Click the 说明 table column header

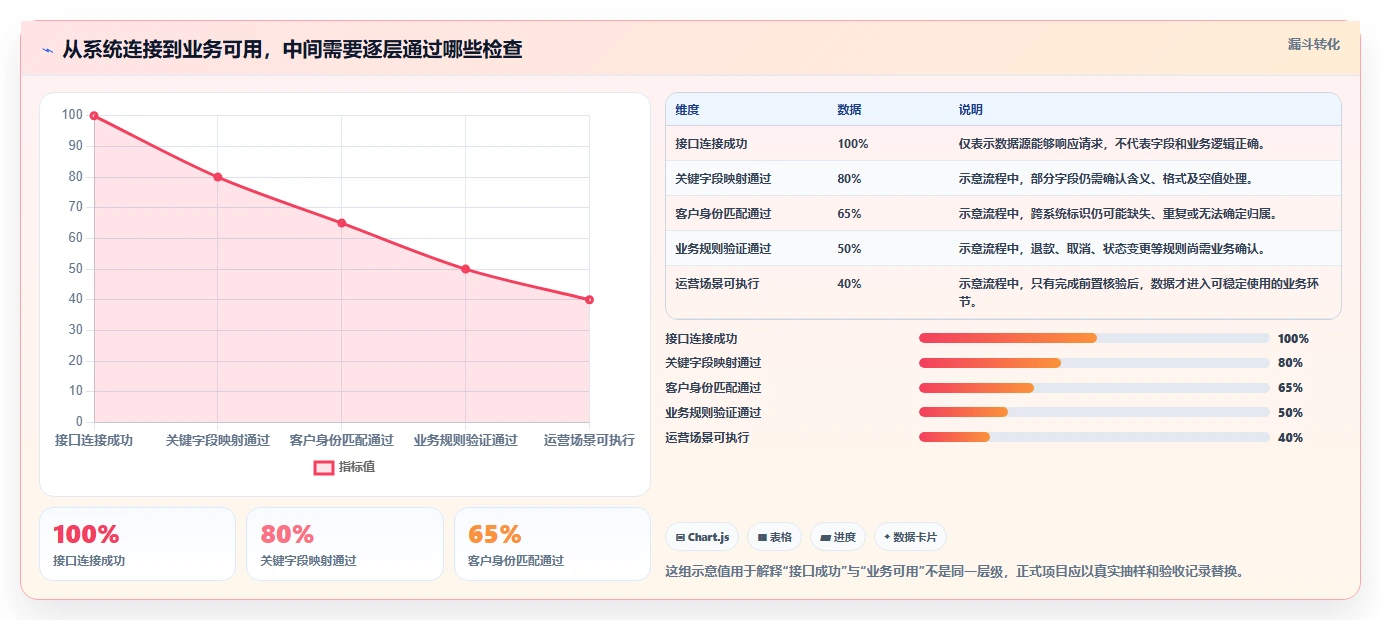coord(970,110)
